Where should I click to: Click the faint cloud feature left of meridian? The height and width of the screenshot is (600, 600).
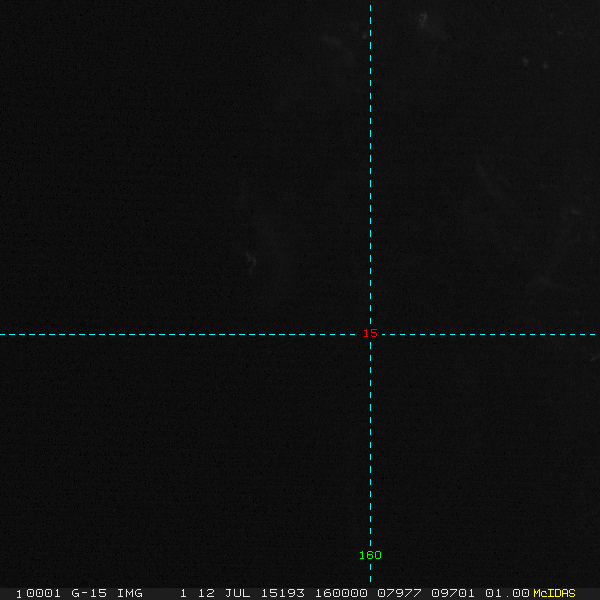click(250, 261)
